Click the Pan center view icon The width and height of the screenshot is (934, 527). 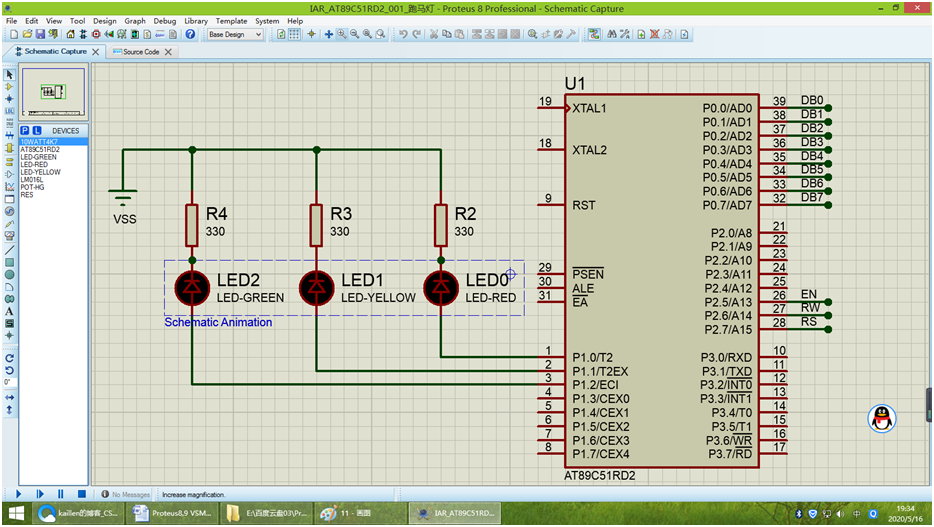click(328, 35)
